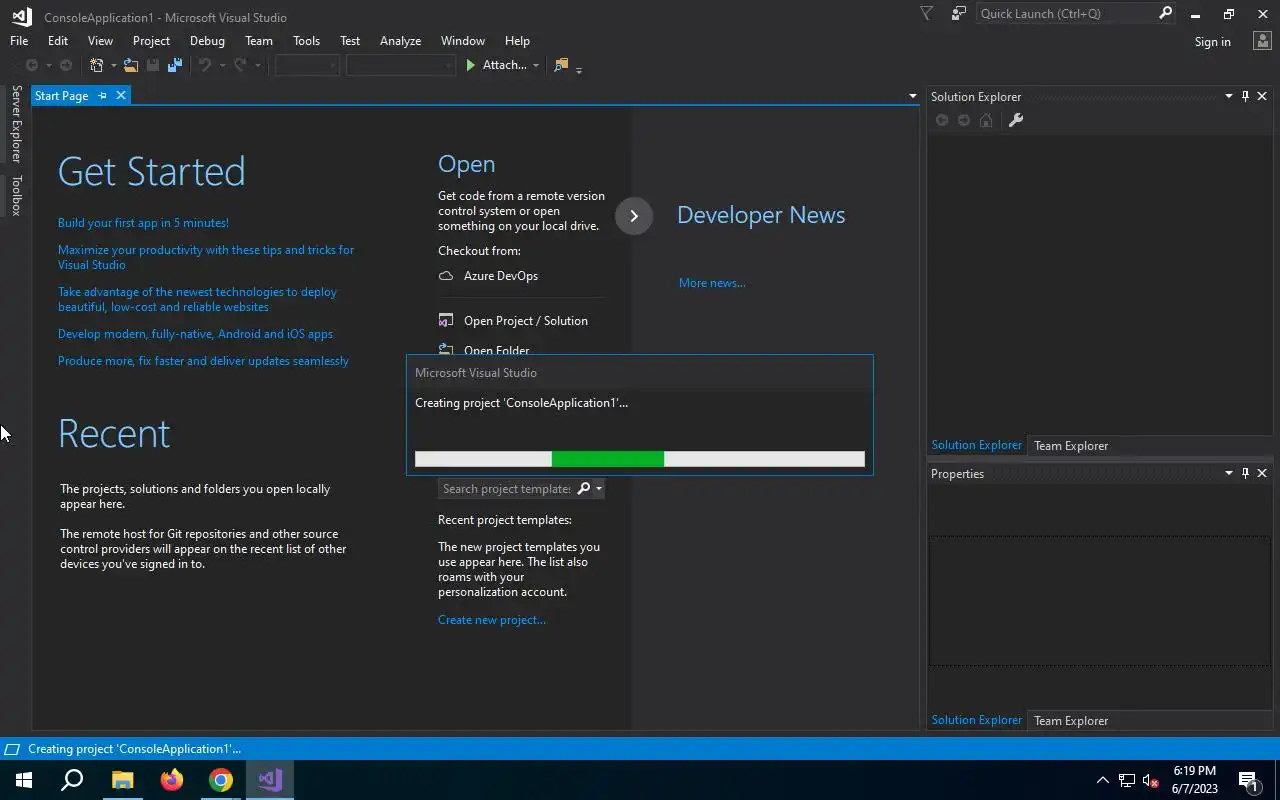Expand the New Project dropdown arrow
Image resolution: width=1280 pixels, height=800 pixels.
(113, 66)
